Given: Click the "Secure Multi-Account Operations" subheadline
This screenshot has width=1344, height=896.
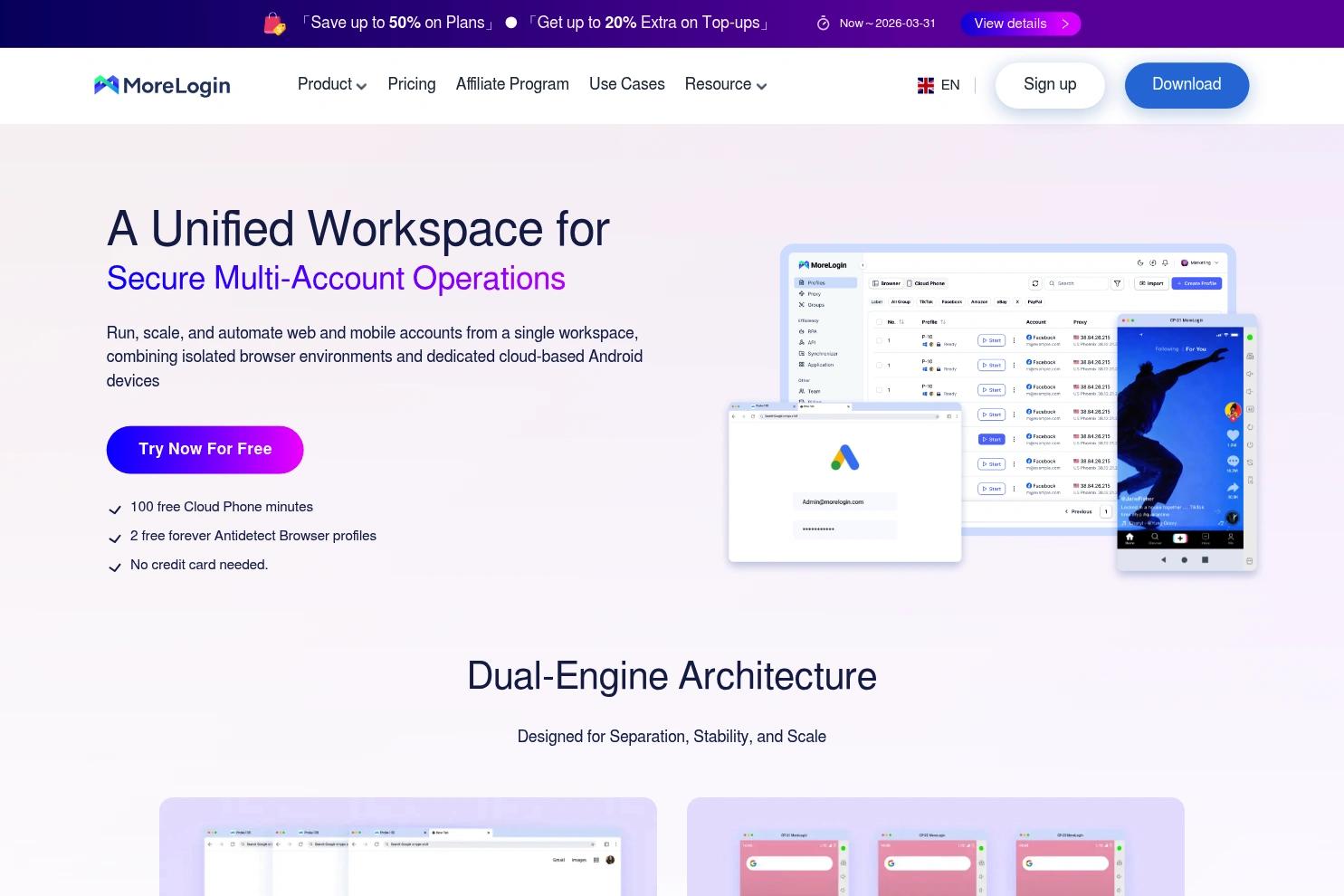Looking at the screenshot, I should click(336, 278).
